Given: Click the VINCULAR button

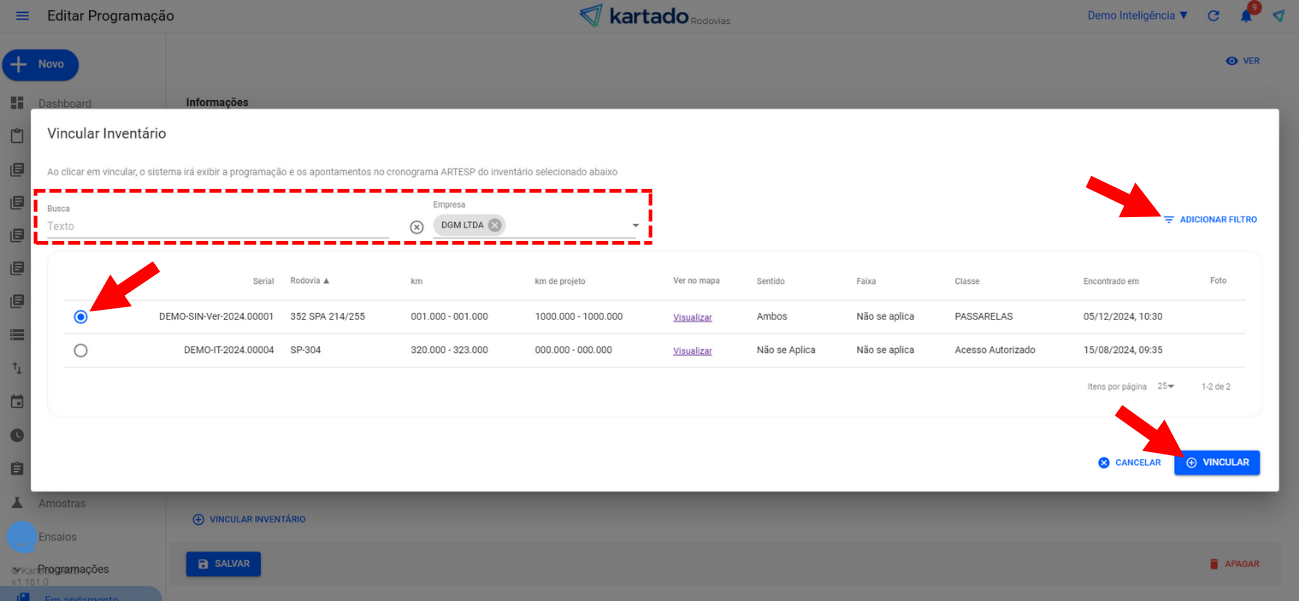Looking at the screenshot, I should pyautogui.click(x=1216, y=463).
